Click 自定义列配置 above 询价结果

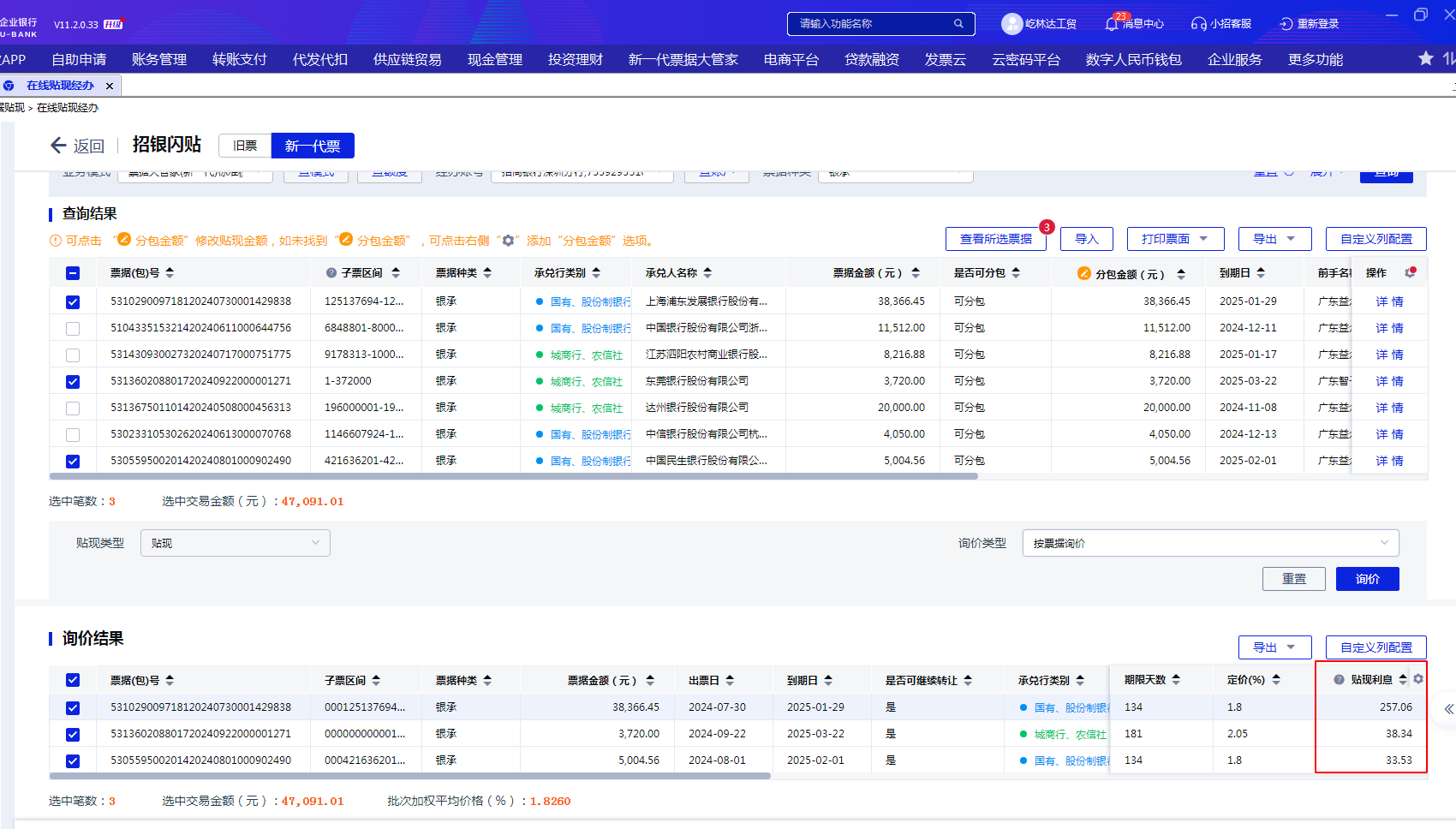pos(1376,647)
